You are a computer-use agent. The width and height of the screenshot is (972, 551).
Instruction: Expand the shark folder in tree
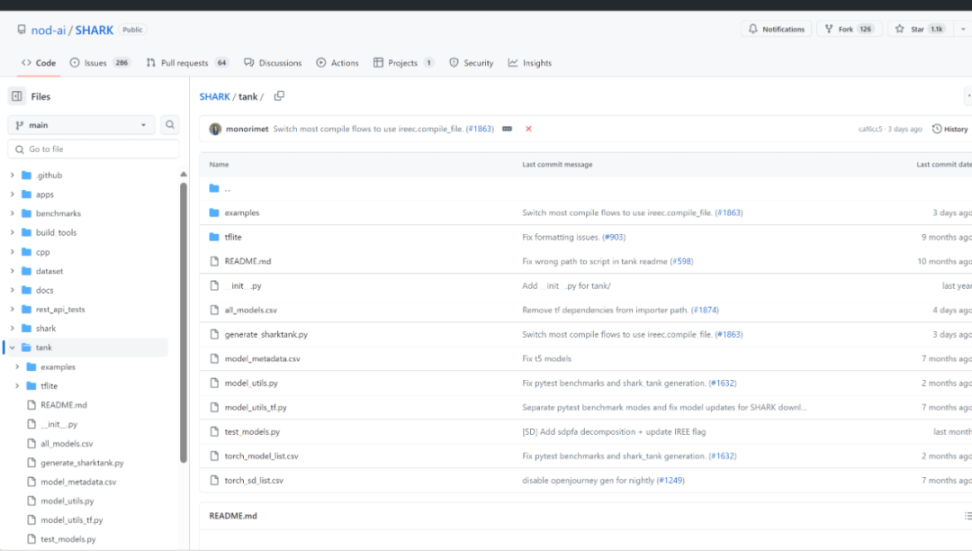(13, 328)
